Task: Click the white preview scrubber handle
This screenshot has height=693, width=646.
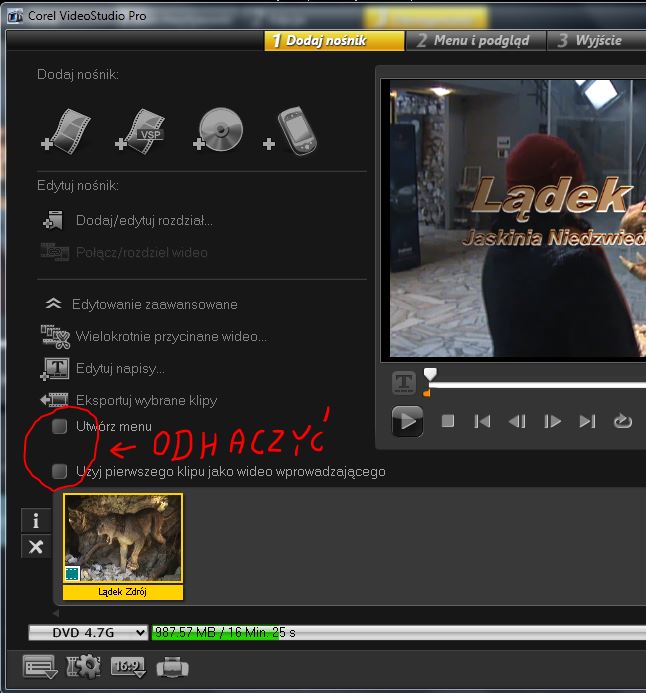Action: [430, 374]
